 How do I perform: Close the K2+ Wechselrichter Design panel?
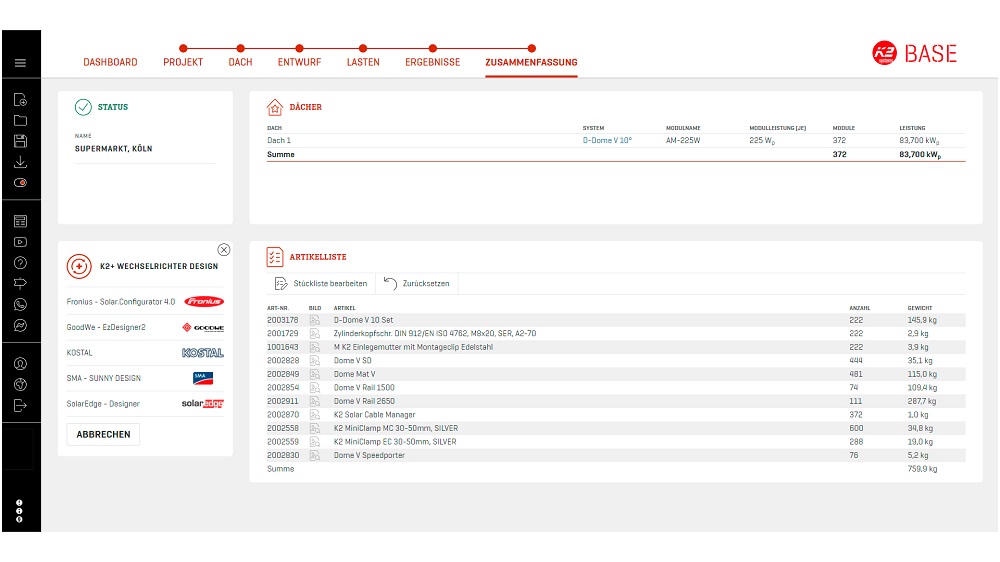223,250
